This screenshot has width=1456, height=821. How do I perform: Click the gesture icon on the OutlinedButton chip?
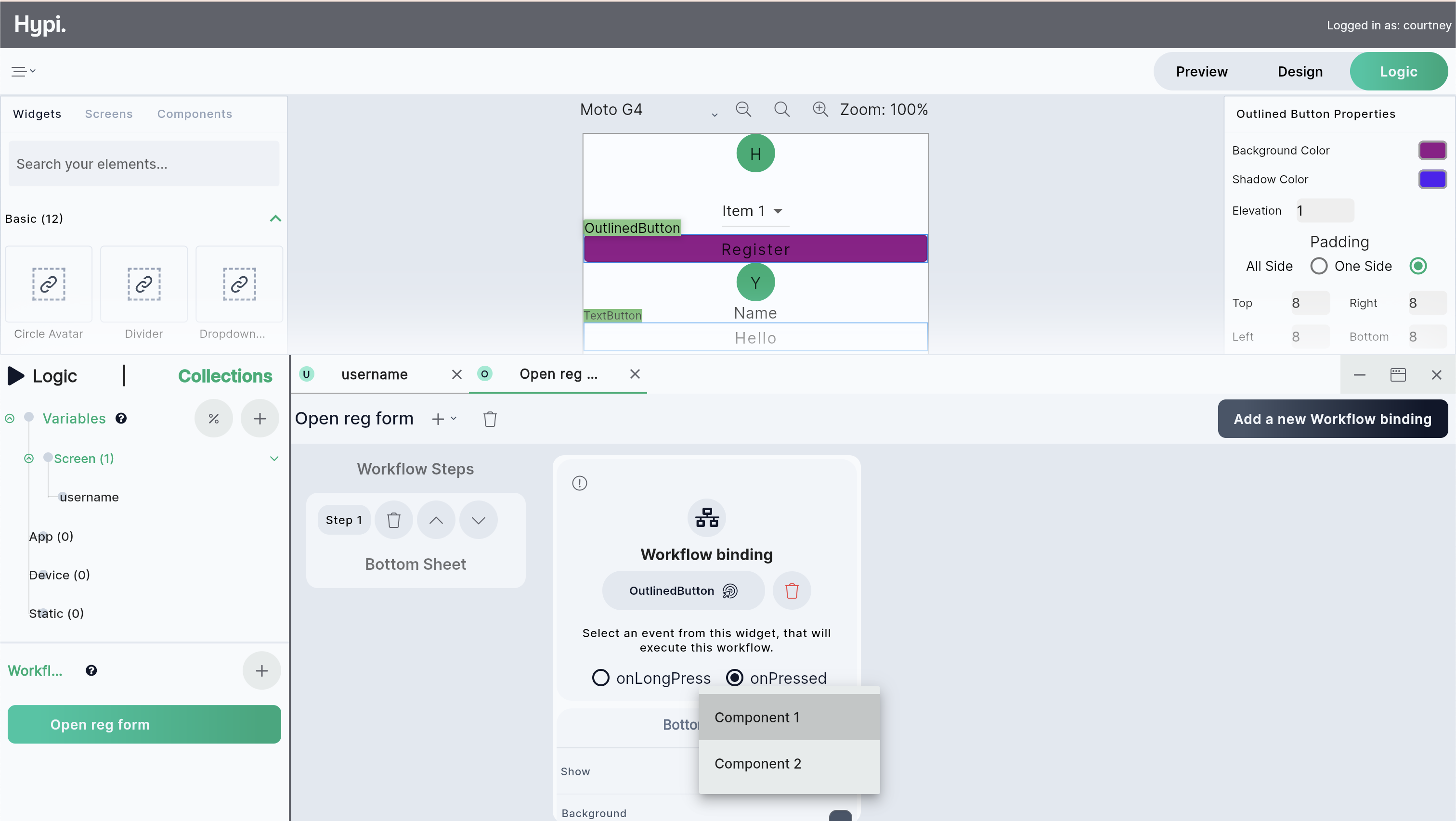pos(730,590)
